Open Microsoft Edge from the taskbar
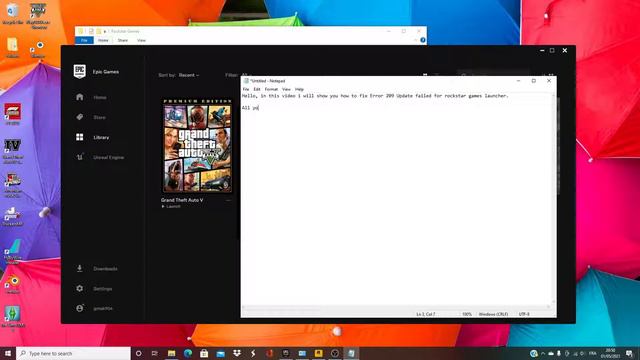 pyautogui.click(x=188, y=353)
